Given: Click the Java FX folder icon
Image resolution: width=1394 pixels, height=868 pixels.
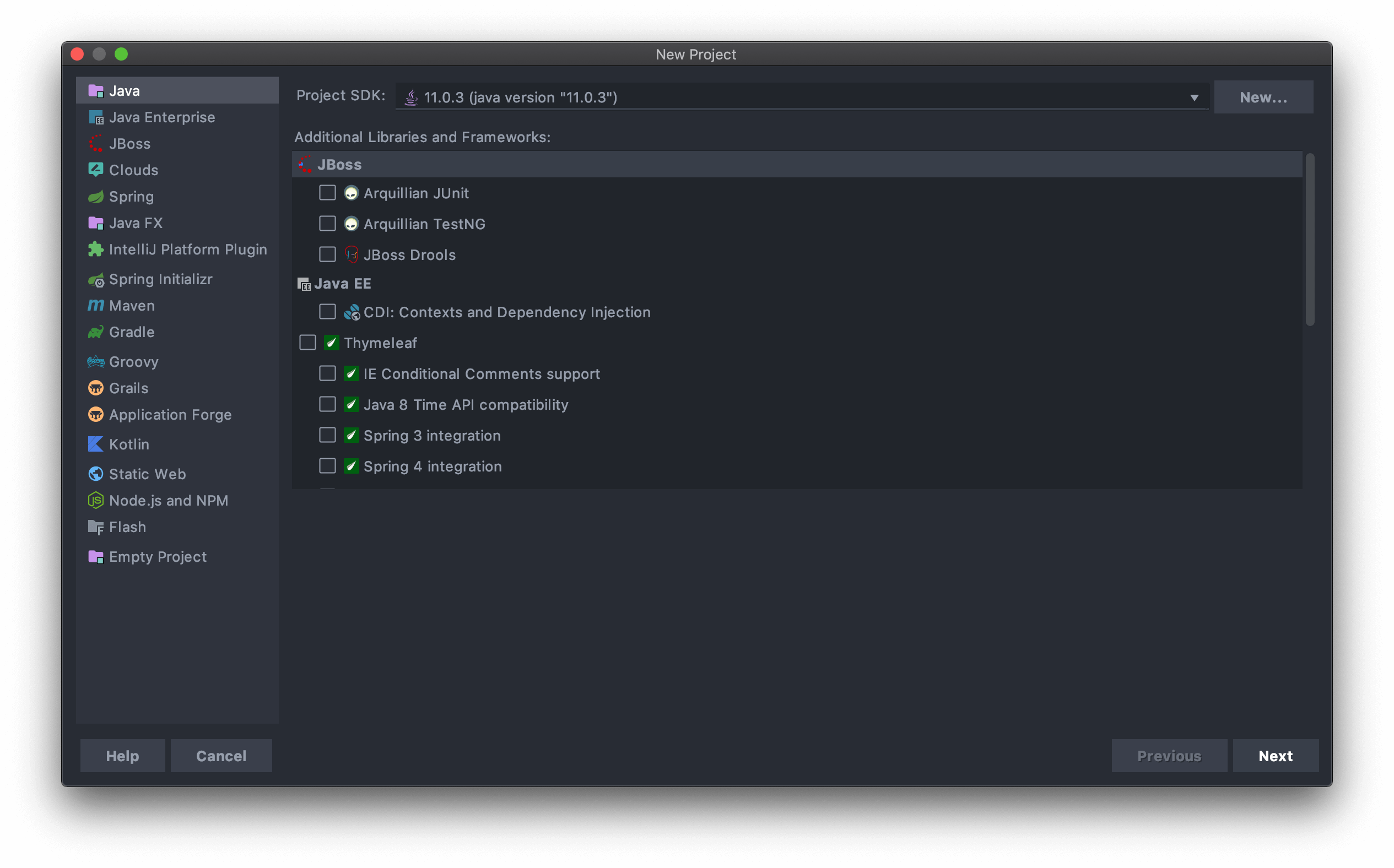Looking at the screenshot, I should 95,223.
